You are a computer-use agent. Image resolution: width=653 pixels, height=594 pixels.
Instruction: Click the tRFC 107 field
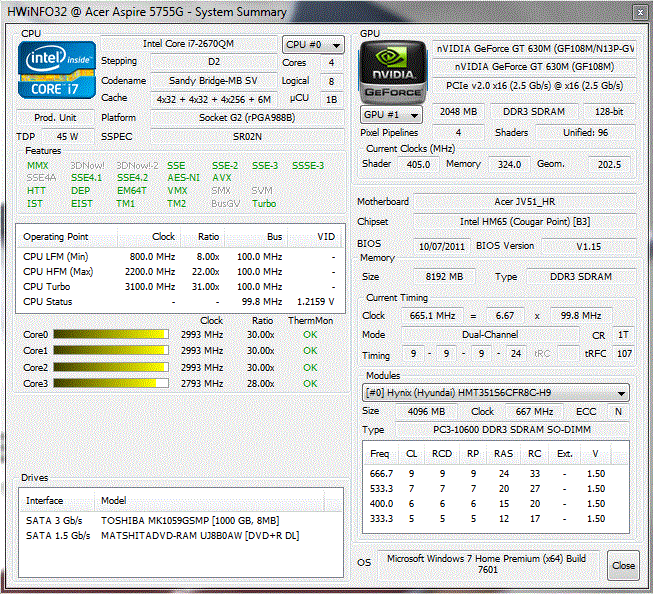coord(624,354)
